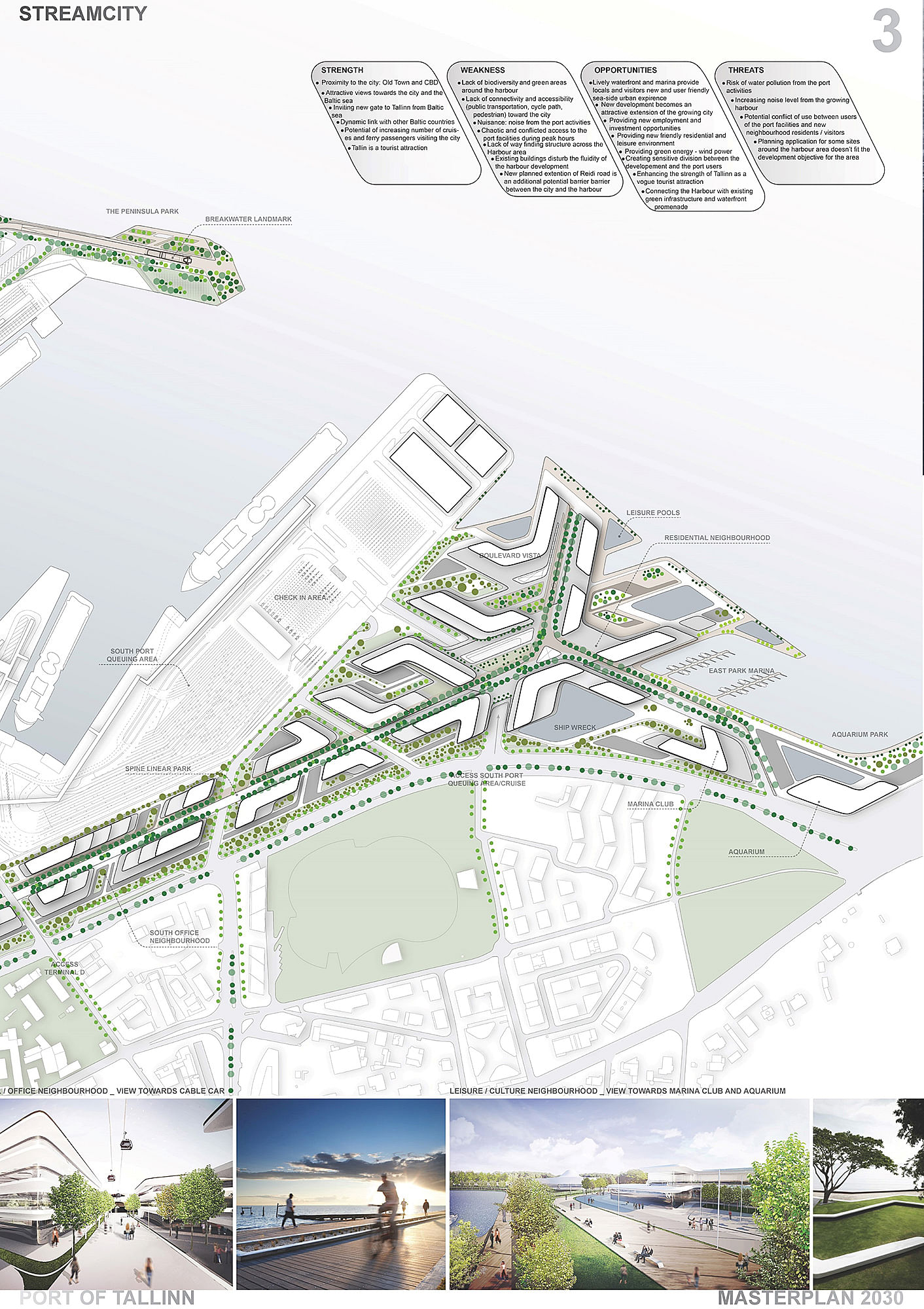Click the South Office Neighbourhood label
This screenshot has height=1309, width=924.
click(179, 937)
